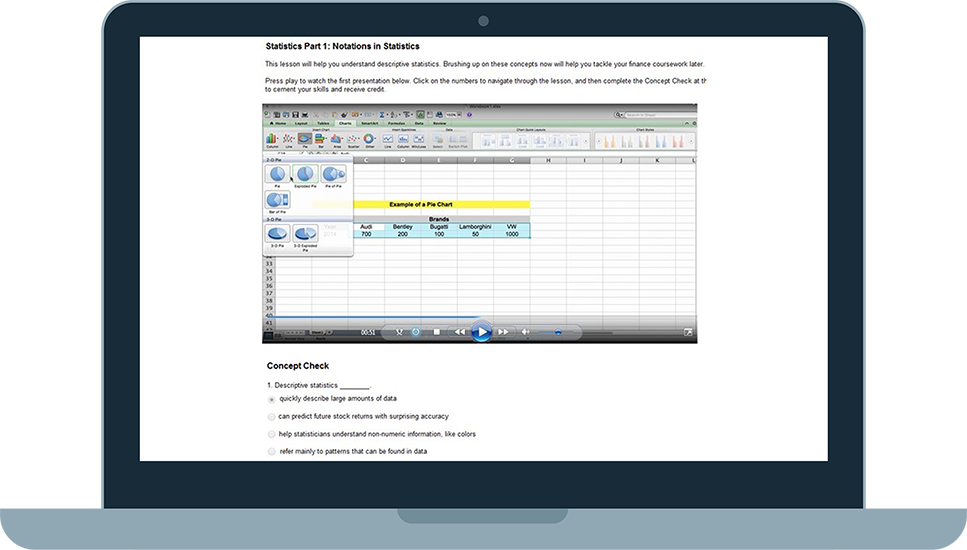The image size is (967, 550).
Task: Switch to the Tables ribbon tab
Action: coord(323,123)
